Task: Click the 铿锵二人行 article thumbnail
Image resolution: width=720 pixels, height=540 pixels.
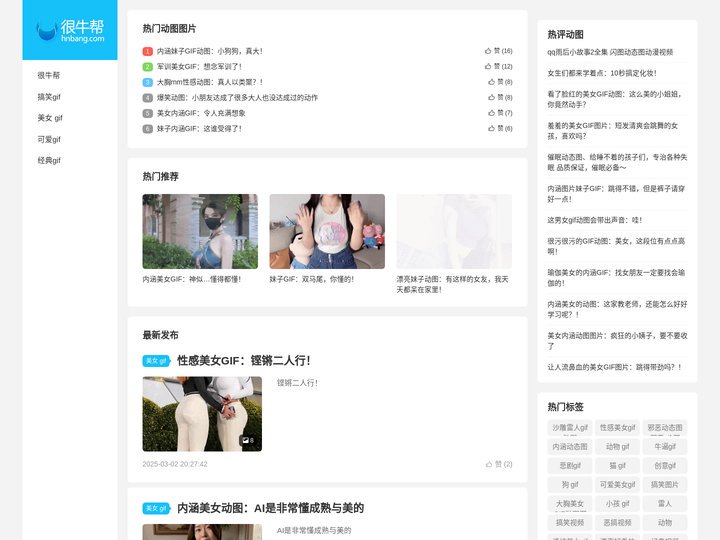Action: coord(202,414)
